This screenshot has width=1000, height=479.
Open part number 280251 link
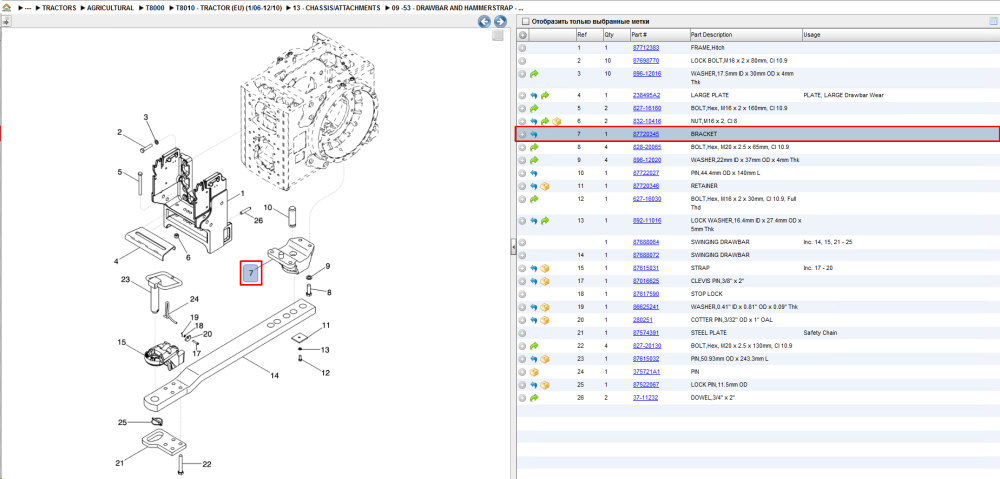(642, 320)
